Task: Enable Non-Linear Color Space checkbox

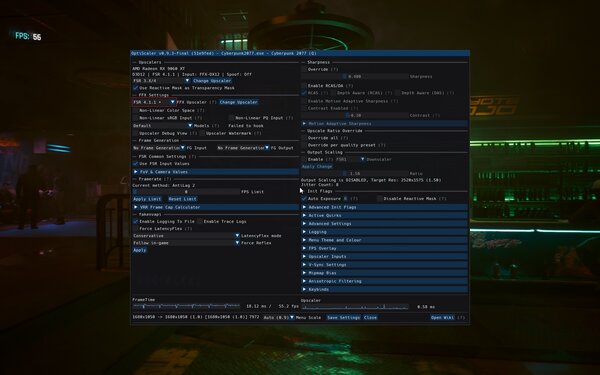Action: point(135,110)
